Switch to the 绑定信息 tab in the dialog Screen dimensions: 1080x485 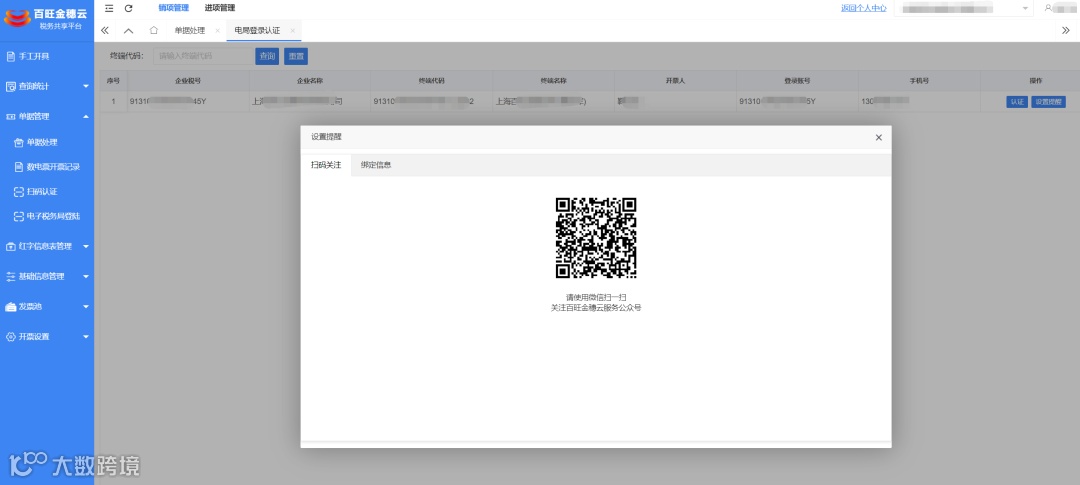376,165
